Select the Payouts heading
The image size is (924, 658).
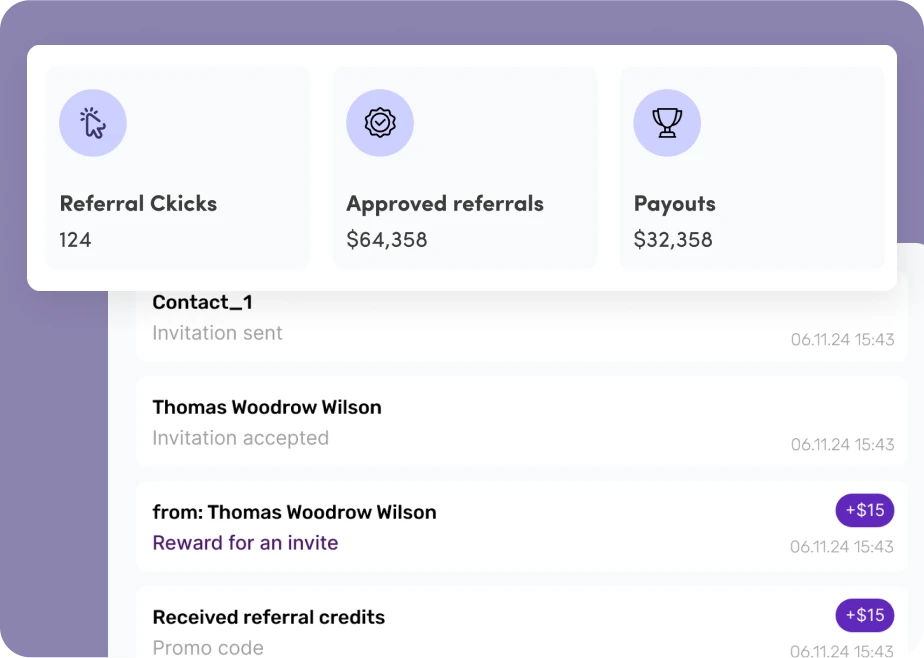(675, 204)
